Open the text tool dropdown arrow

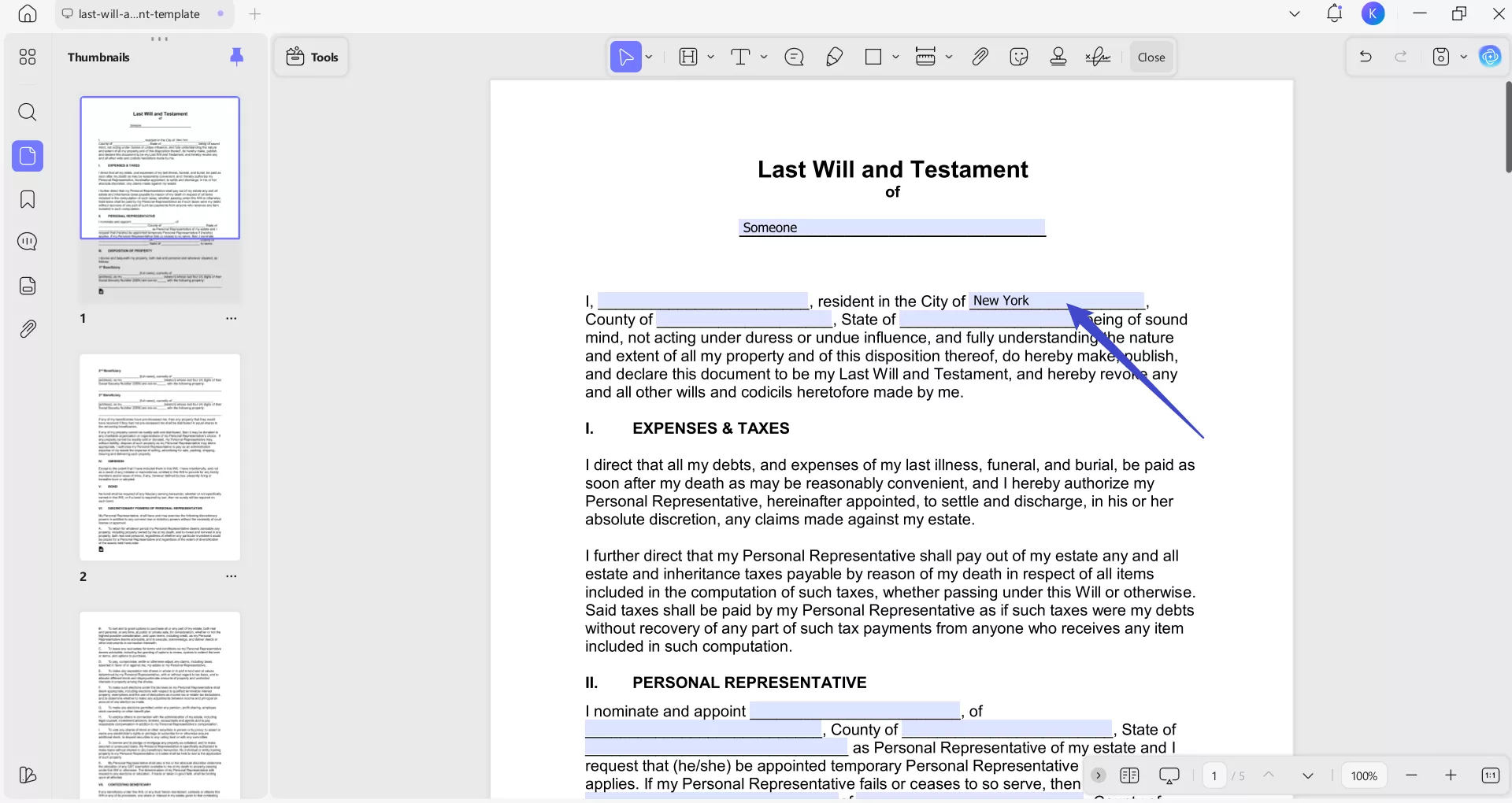click(x=764, y=57)
